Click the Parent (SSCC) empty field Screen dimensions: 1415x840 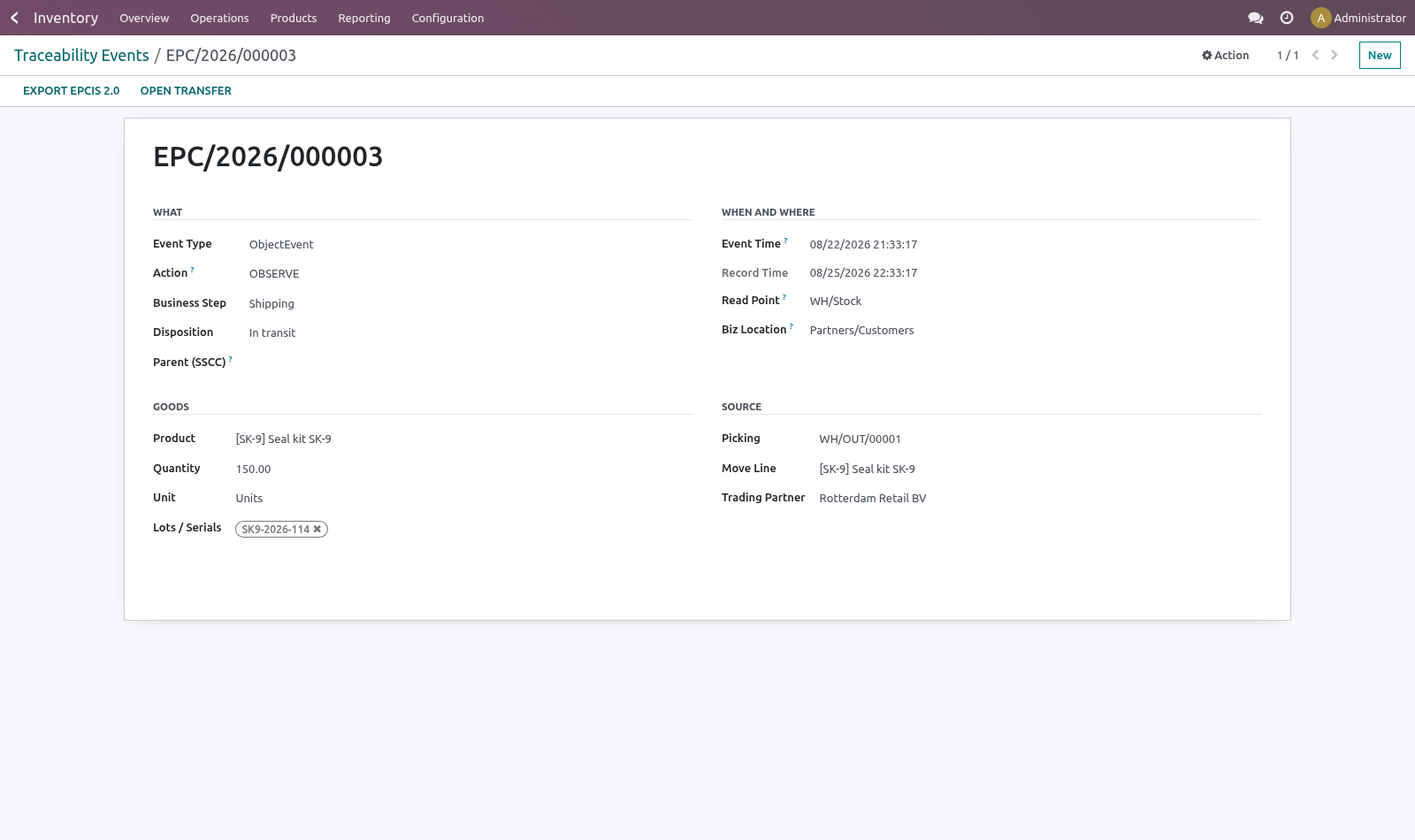point(470,363)
